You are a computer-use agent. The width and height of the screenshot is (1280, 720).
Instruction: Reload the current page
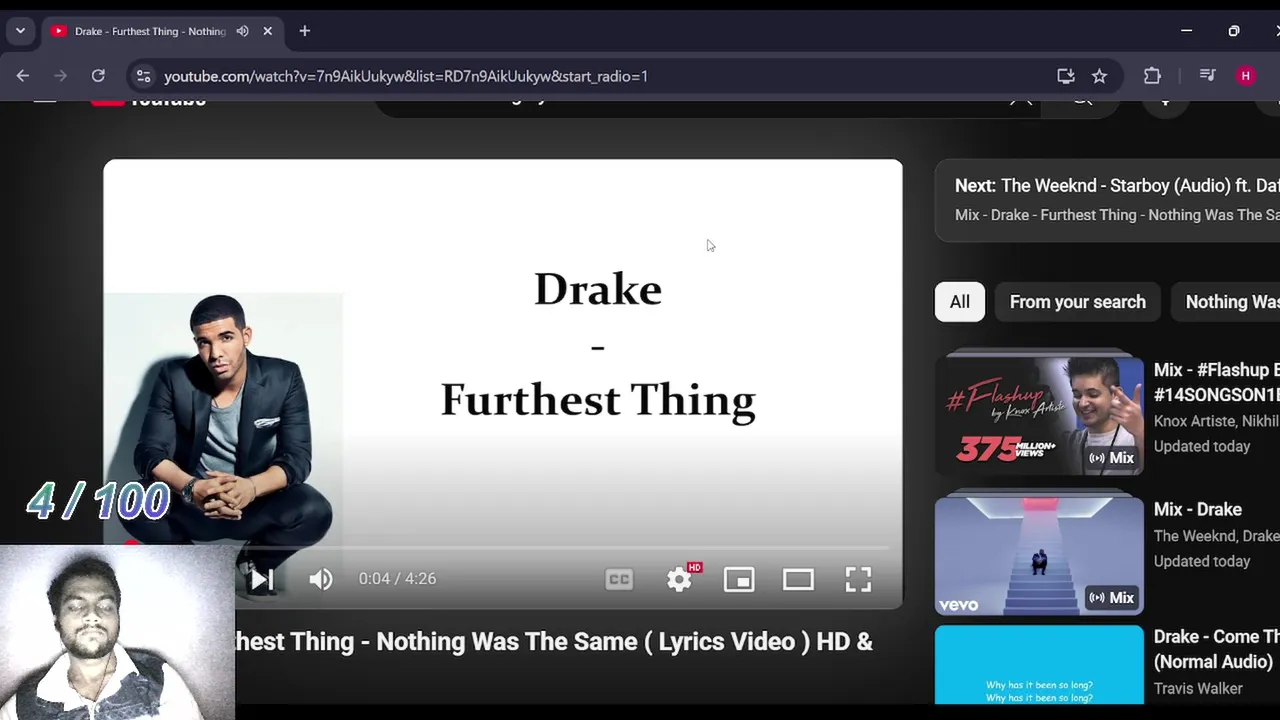click(x=98, y=76)
